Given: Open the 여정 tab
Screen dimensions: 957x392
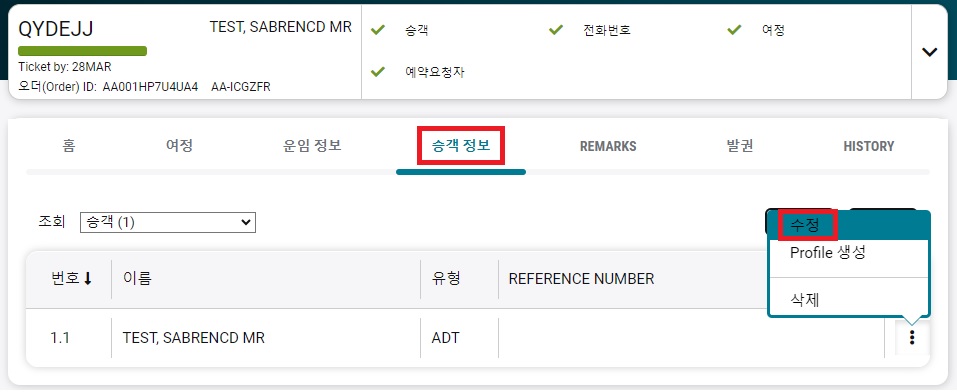Looking at the screenshot, I should (x=179, y=146).
